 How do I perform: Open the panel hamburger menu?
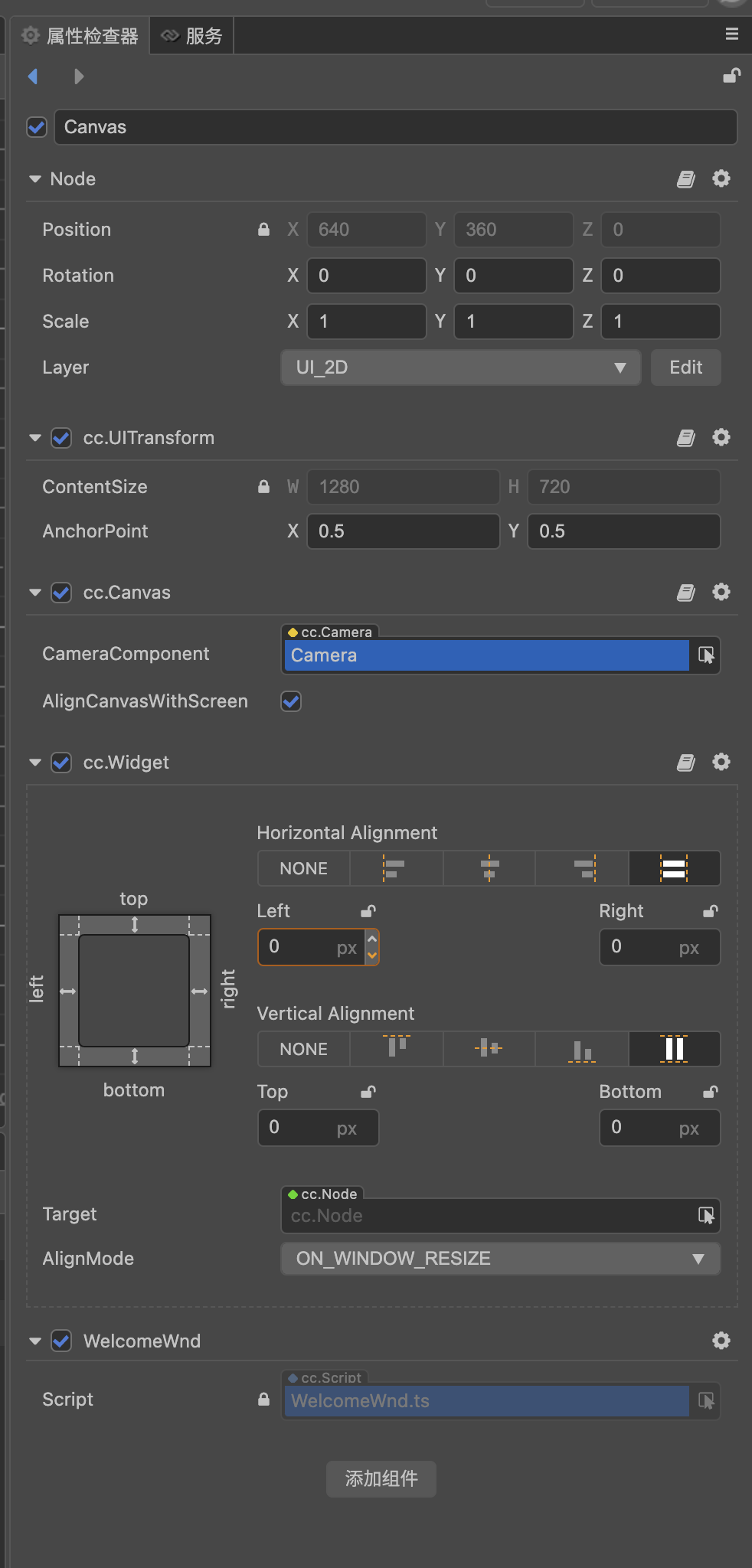coord(731,34)
